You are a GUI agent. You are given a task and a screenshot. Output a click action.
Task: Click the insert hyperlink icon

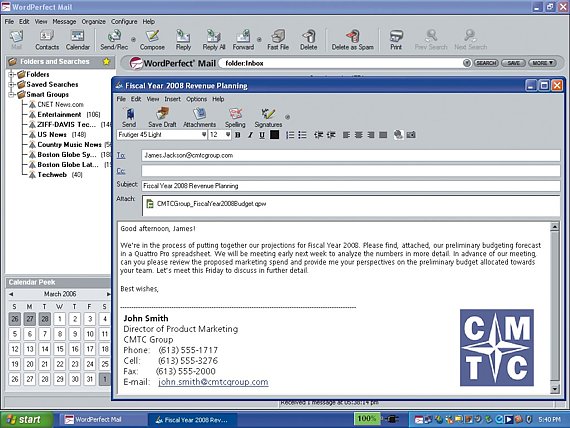398,135
